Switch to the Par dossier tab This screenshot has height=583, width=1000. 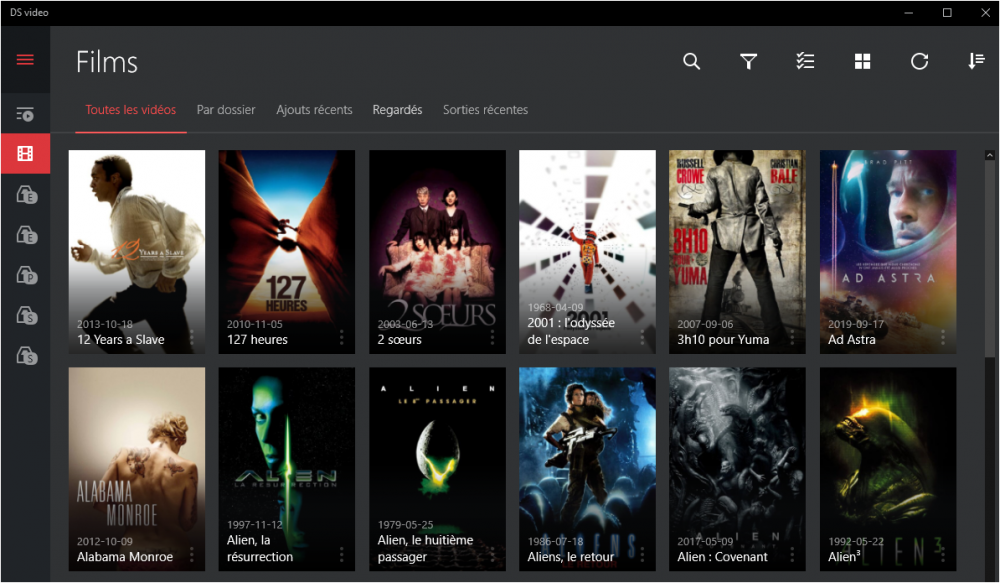226,110
